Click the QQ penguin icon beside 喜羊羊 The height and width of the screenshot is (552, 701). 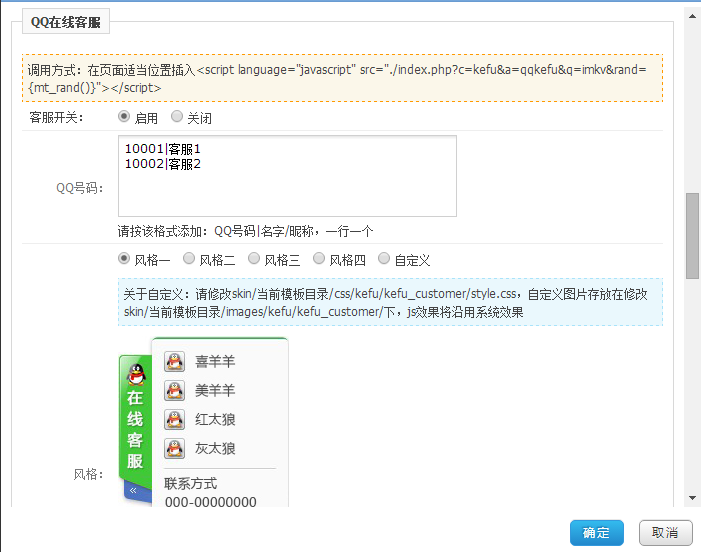coord(174,362)
